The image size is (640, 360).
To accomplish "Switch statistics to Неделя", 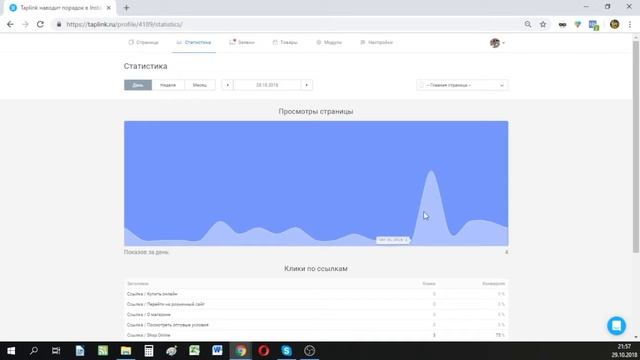I will tap(168, 85).
